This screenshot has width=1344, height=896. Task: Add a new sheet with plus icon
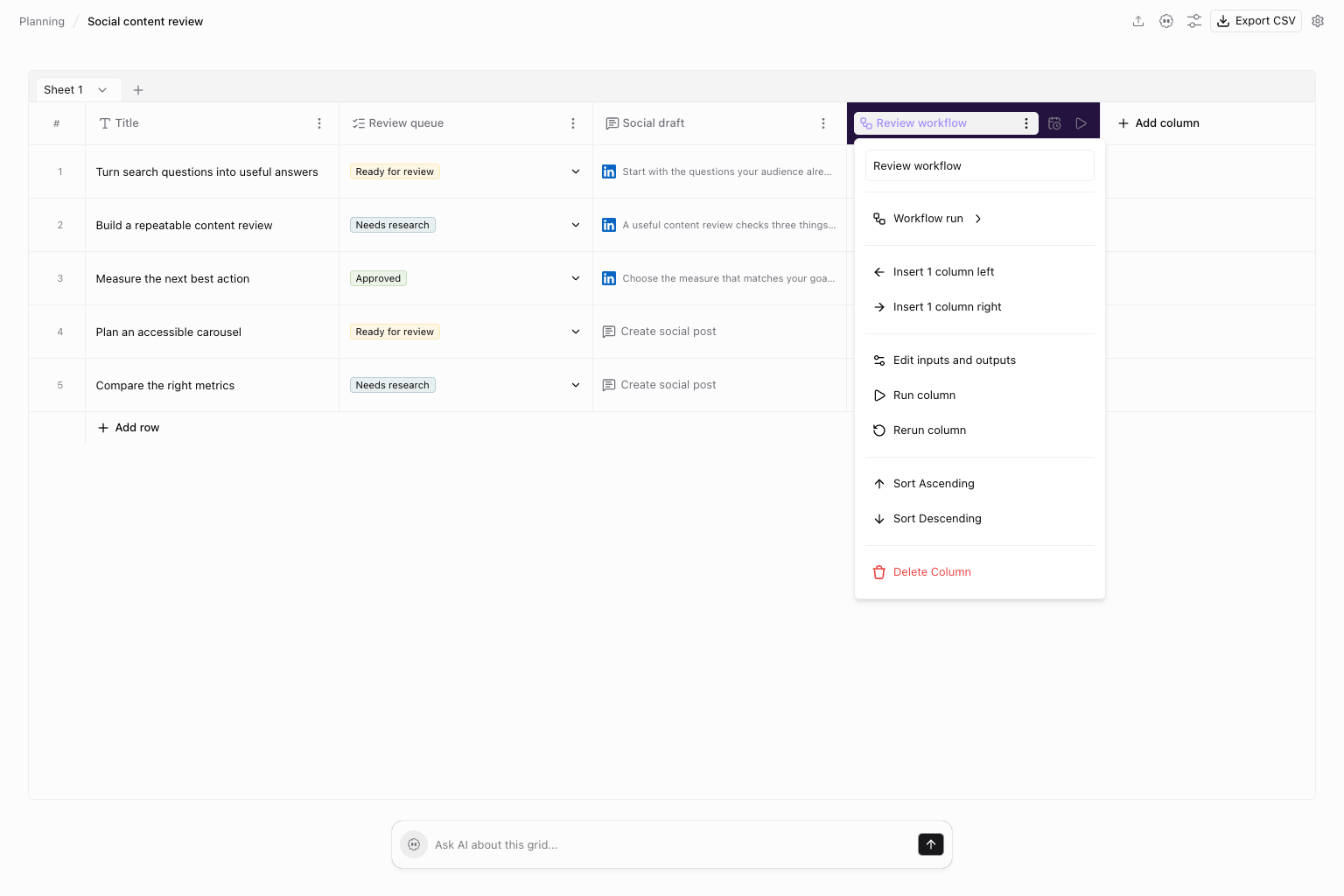138,90
